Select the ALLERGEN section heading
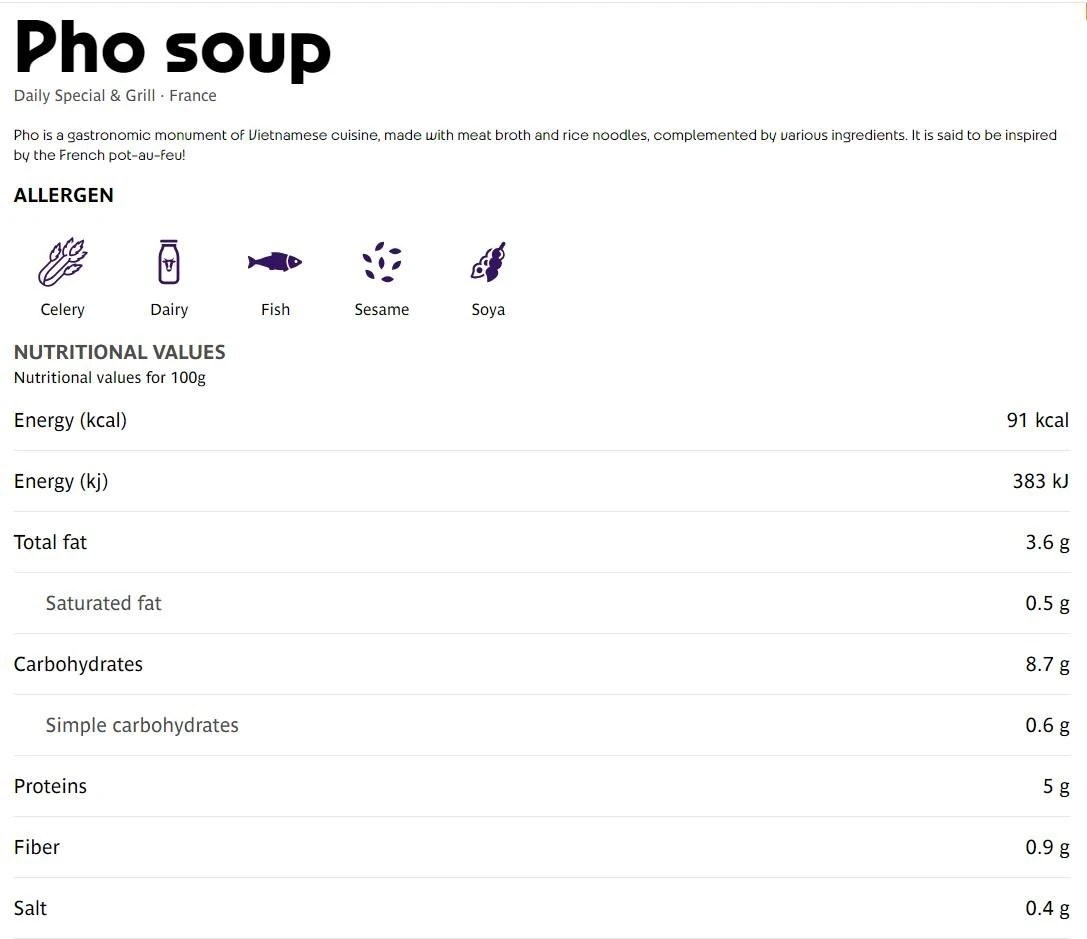Viewport: 1087px width, 939px height. (x=64, y=196)
